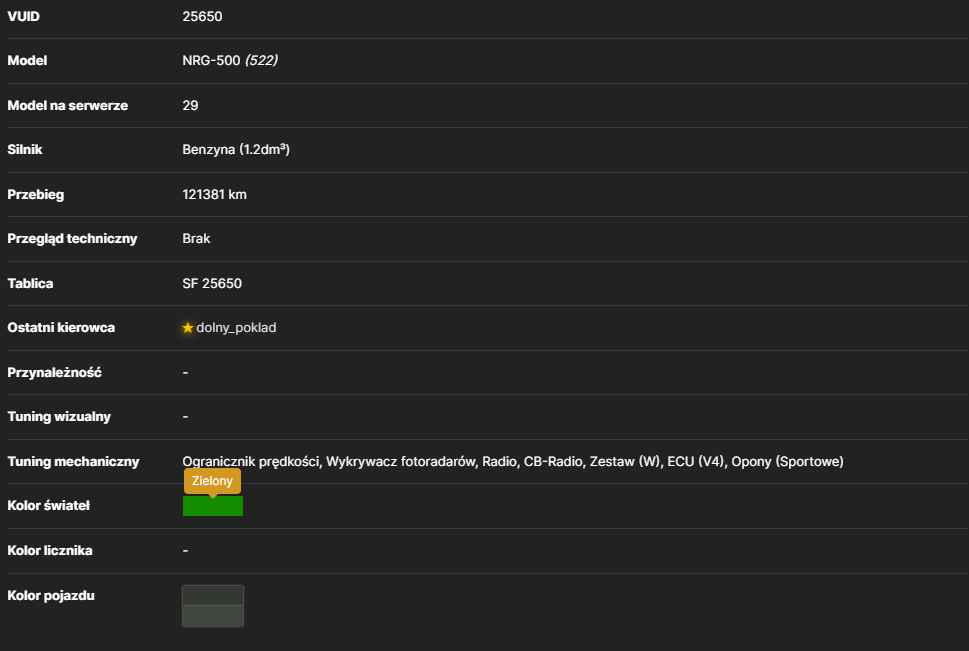Select the upper Kolor pojazdu color swatch
Screen dimensions: 969x651
(x=213, y=595)
